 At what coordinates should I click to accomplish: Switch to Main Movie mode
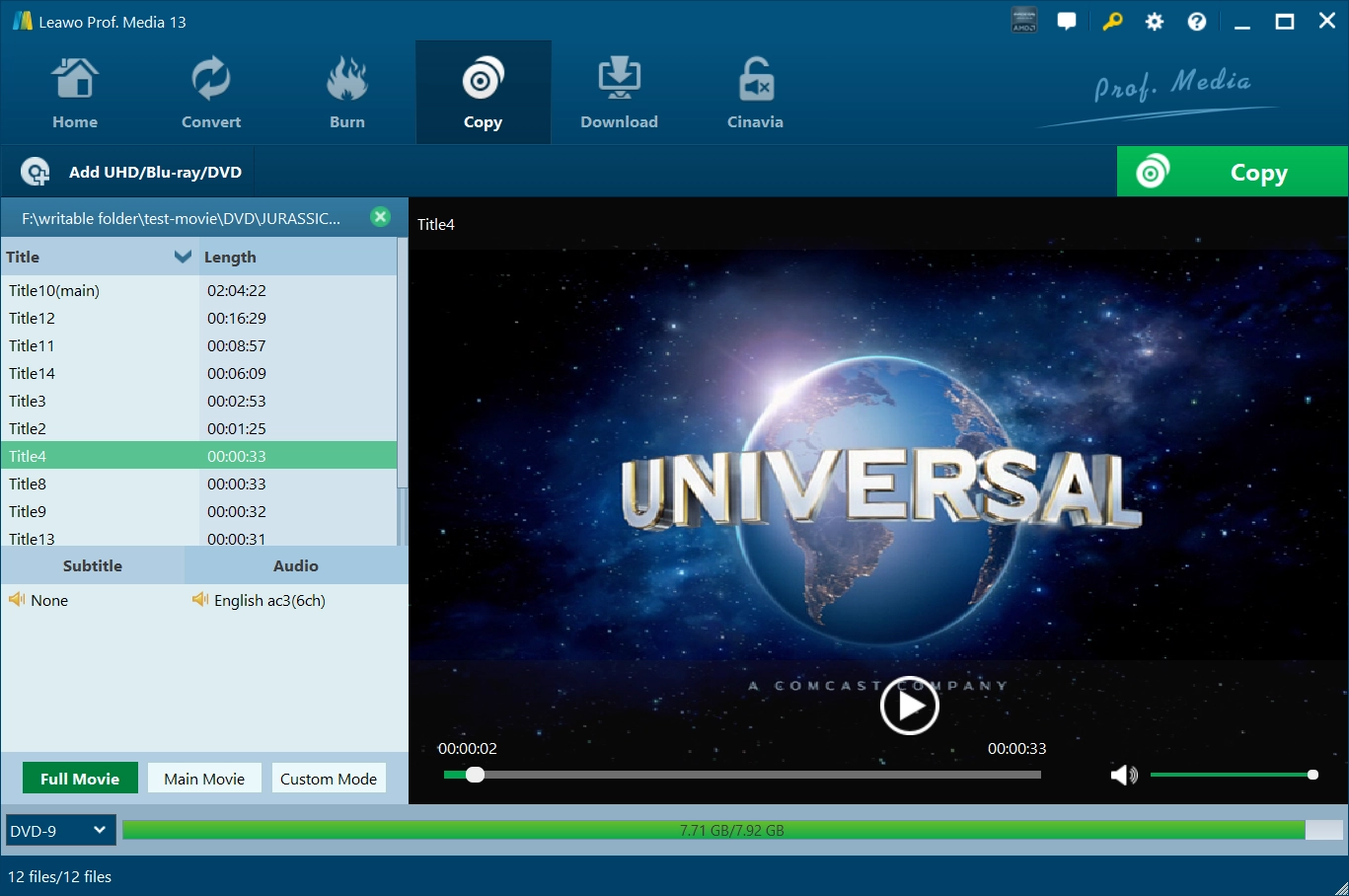(204, 779)
